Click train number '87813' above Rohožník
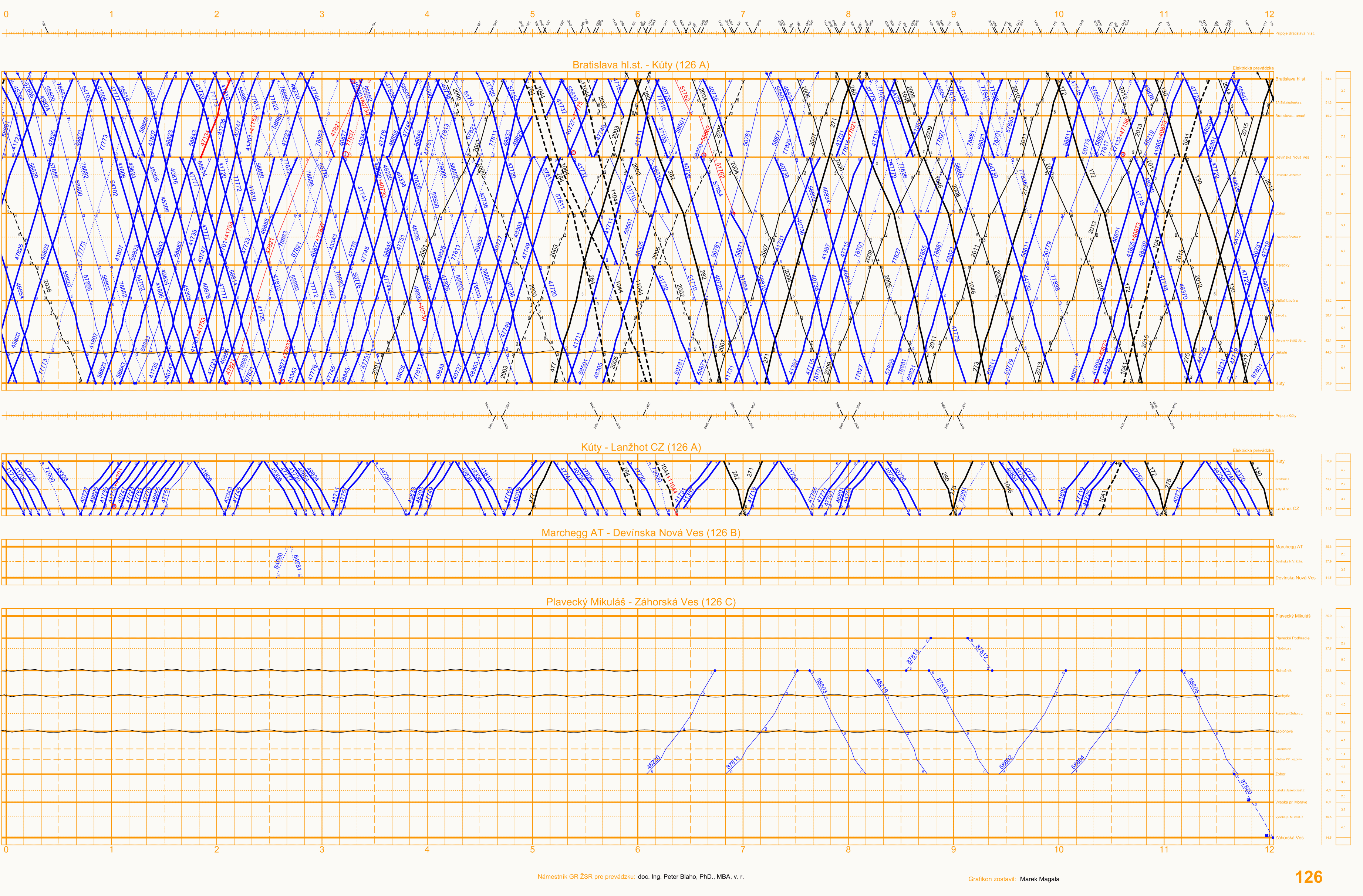 tap(913, 656)
